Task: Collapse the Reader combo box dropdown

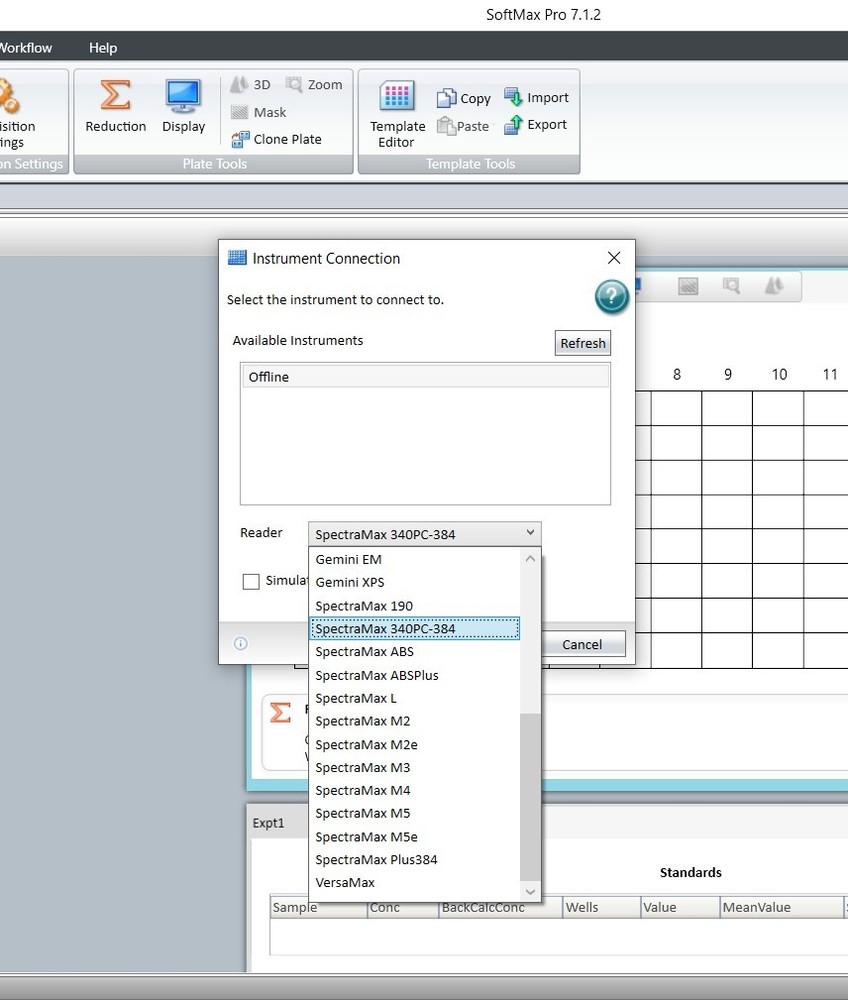Action: tap(530, 533)
